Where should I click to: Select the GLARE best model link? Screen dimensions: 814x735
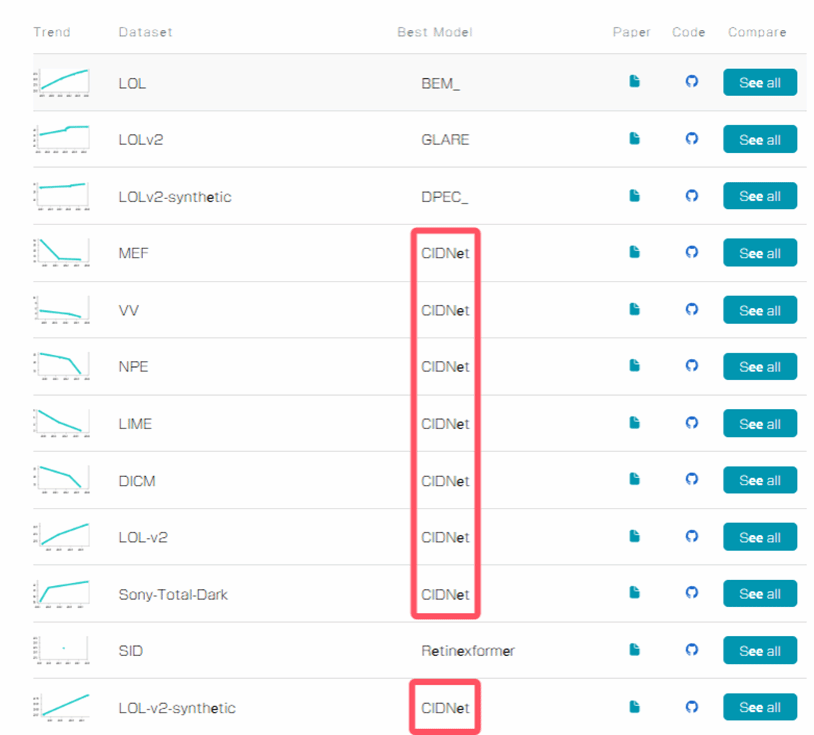click(445, 140)
